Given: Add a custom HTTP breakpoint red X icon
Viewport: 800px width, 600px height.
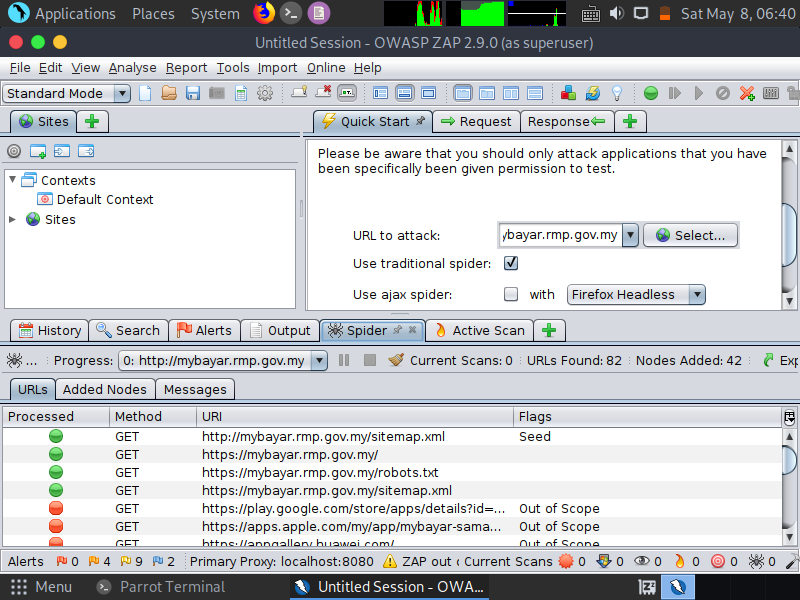Looking at the screenshot, I should [x=747, y=93].
